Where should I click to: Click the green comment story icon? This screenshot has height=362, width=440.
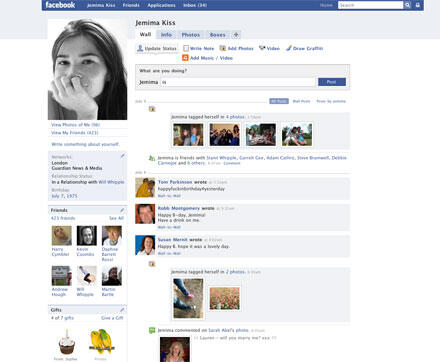(x=152, y=330)
